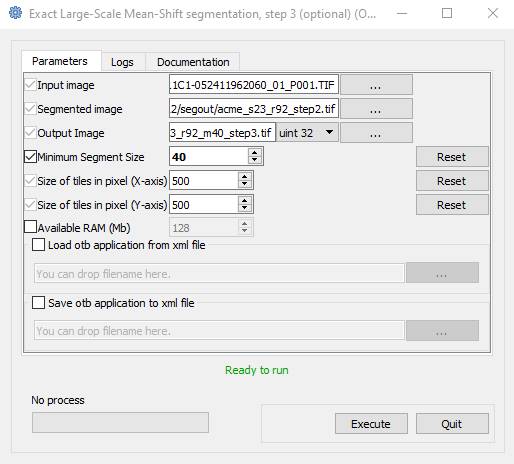Screen dimensions: 514x464
Task: Increase Minimum Segment Size with up arrow
Action: point(255,153)
